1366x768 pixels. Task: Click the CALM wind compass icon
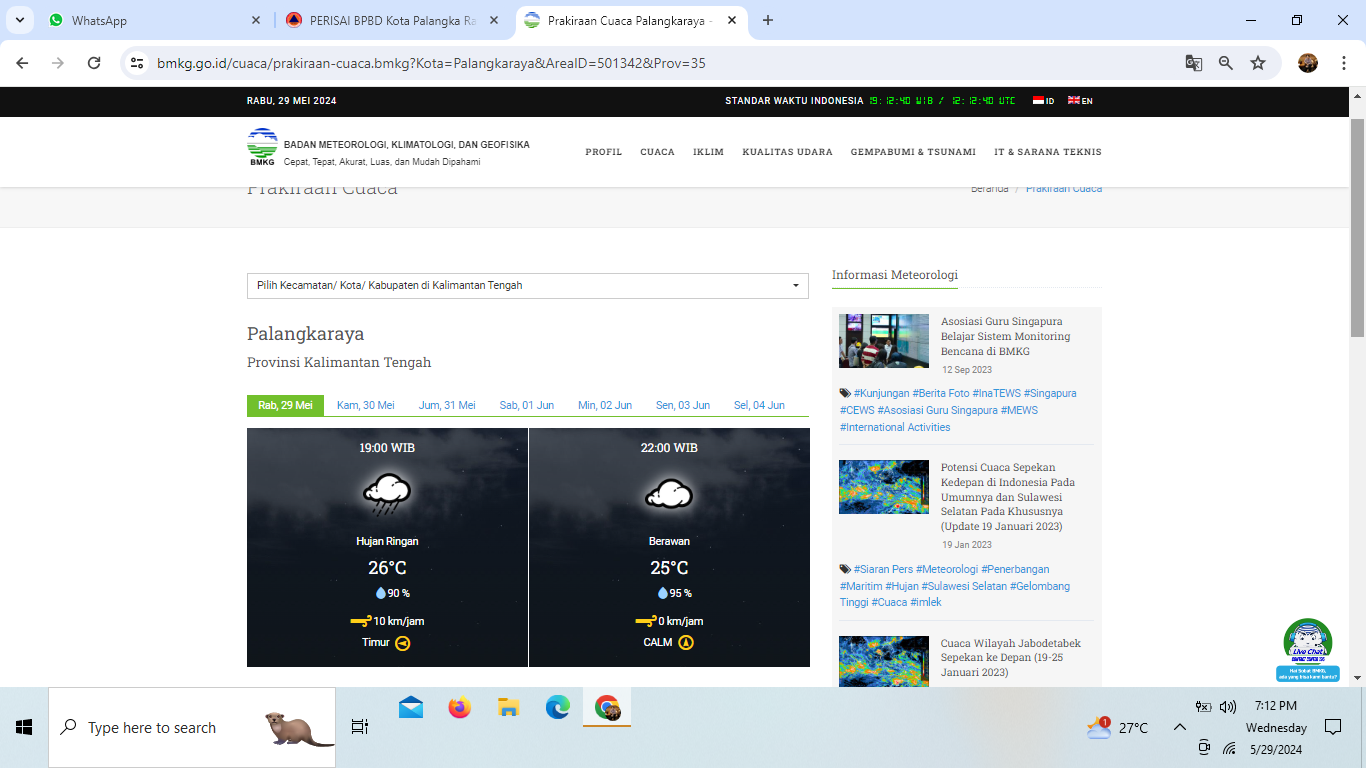coord(686,643)
